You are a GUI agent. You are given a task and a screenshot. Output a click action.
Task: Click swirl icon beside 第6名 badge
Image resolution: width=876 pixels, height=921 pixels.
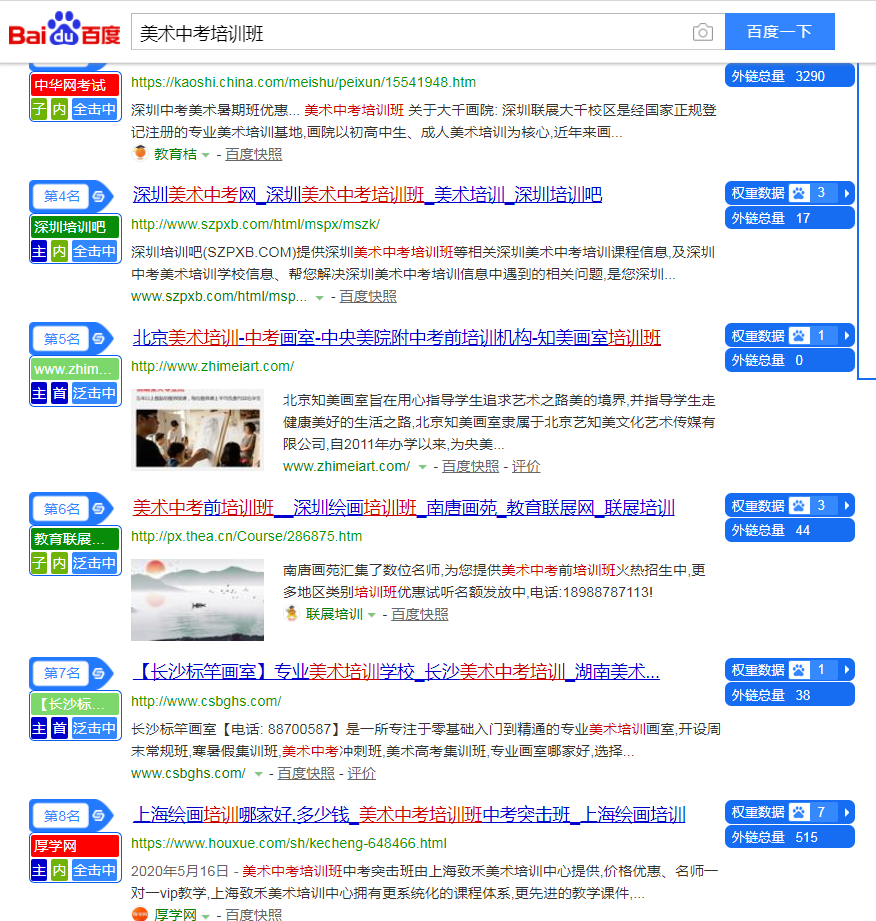99,509
